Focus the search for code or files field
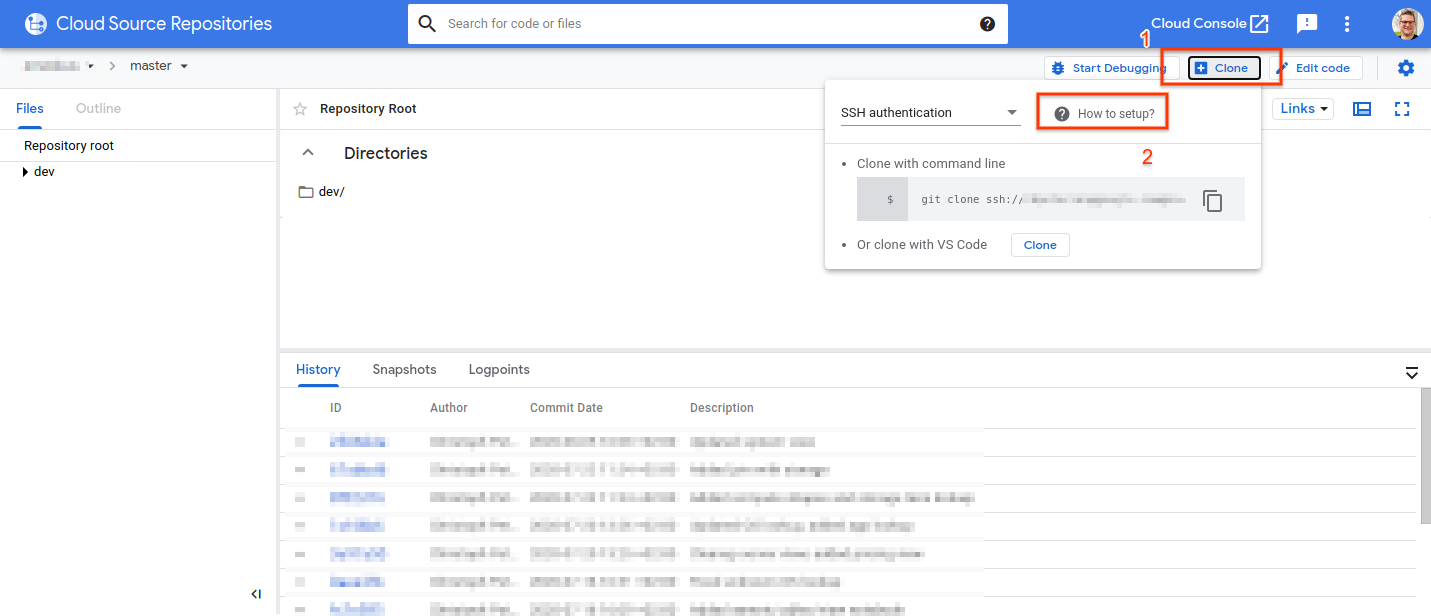1431x616 pixels. tap(708, 24)
